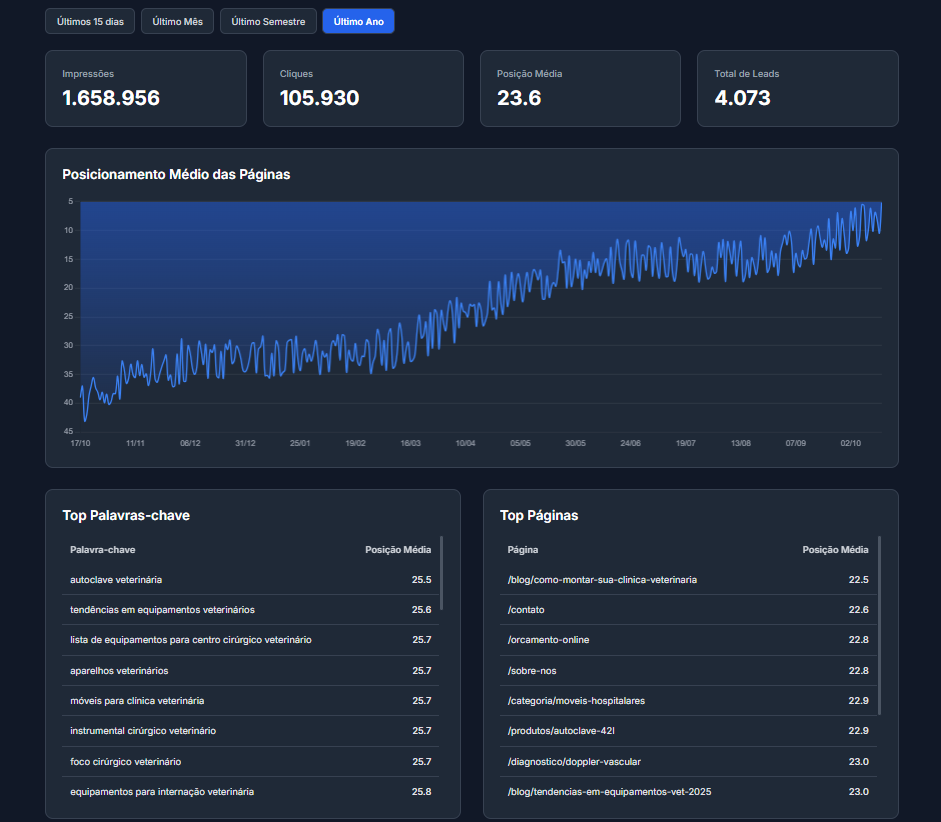Click the Página column header
The width and height of the screenshot is (941, 822).
[523, 550]
